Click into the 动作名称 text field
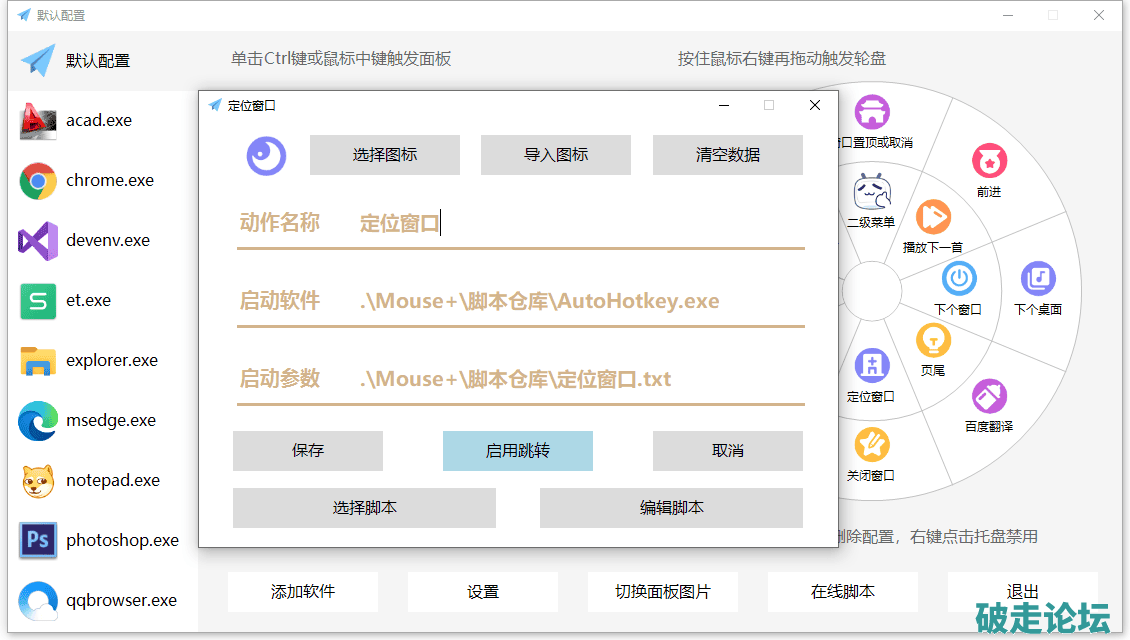1130x640 pixels. click(580, 223)
